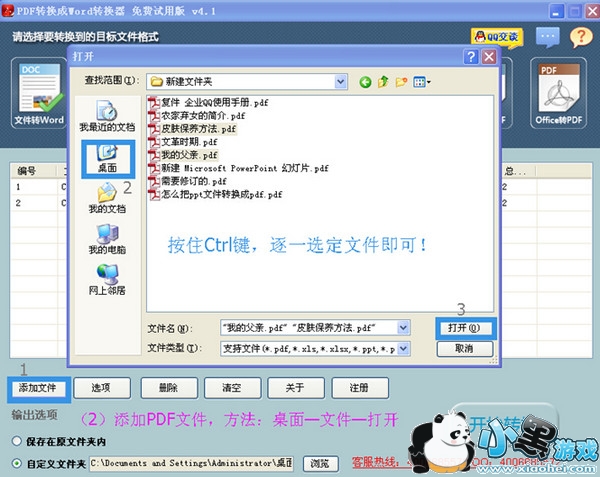Select file 皮肤保养方法.pdf
The height and width of the screenshot is (477, 600).
coord(192,129)
